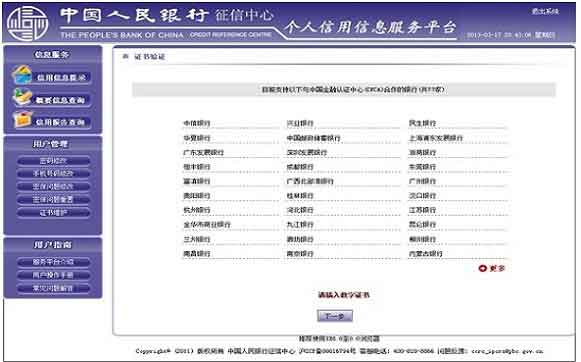Open 证书维护 certificate maintenance
This screenshot has height=362, width=581.
[53, 213]
